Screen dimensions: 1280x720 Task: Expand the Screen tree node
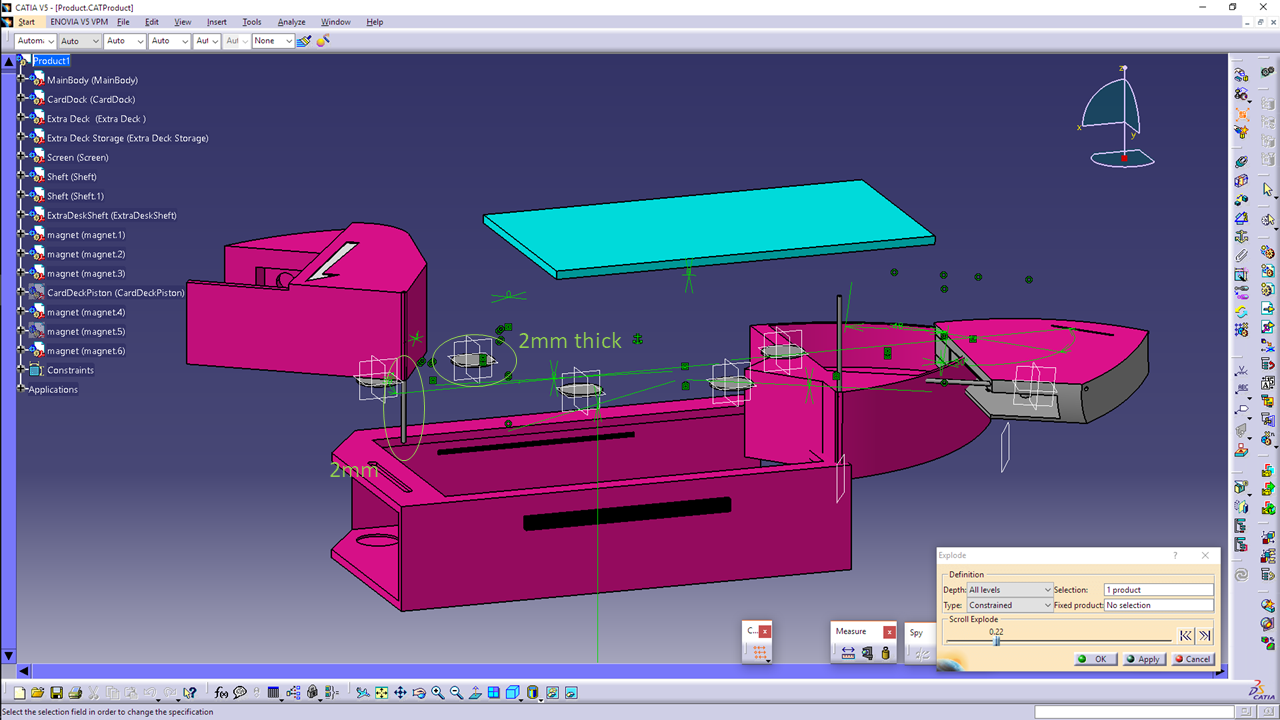(x=21, y=157)
